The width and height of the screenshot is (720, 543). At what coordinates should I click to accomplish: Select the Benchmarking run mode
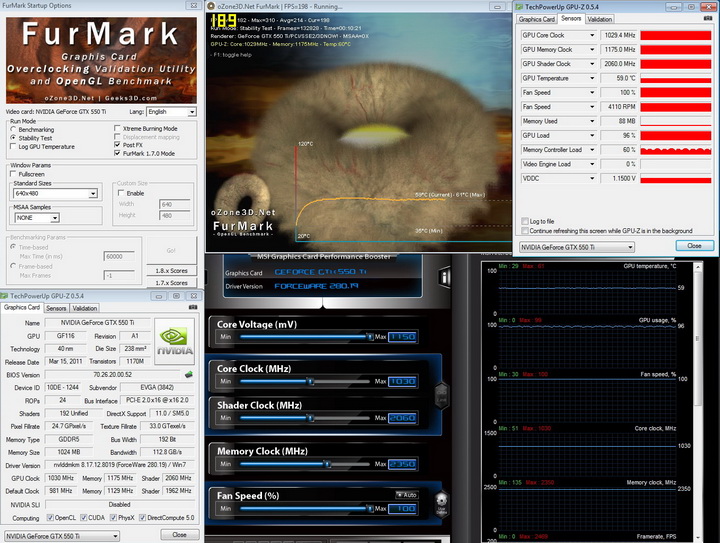(x=13, y=129)
